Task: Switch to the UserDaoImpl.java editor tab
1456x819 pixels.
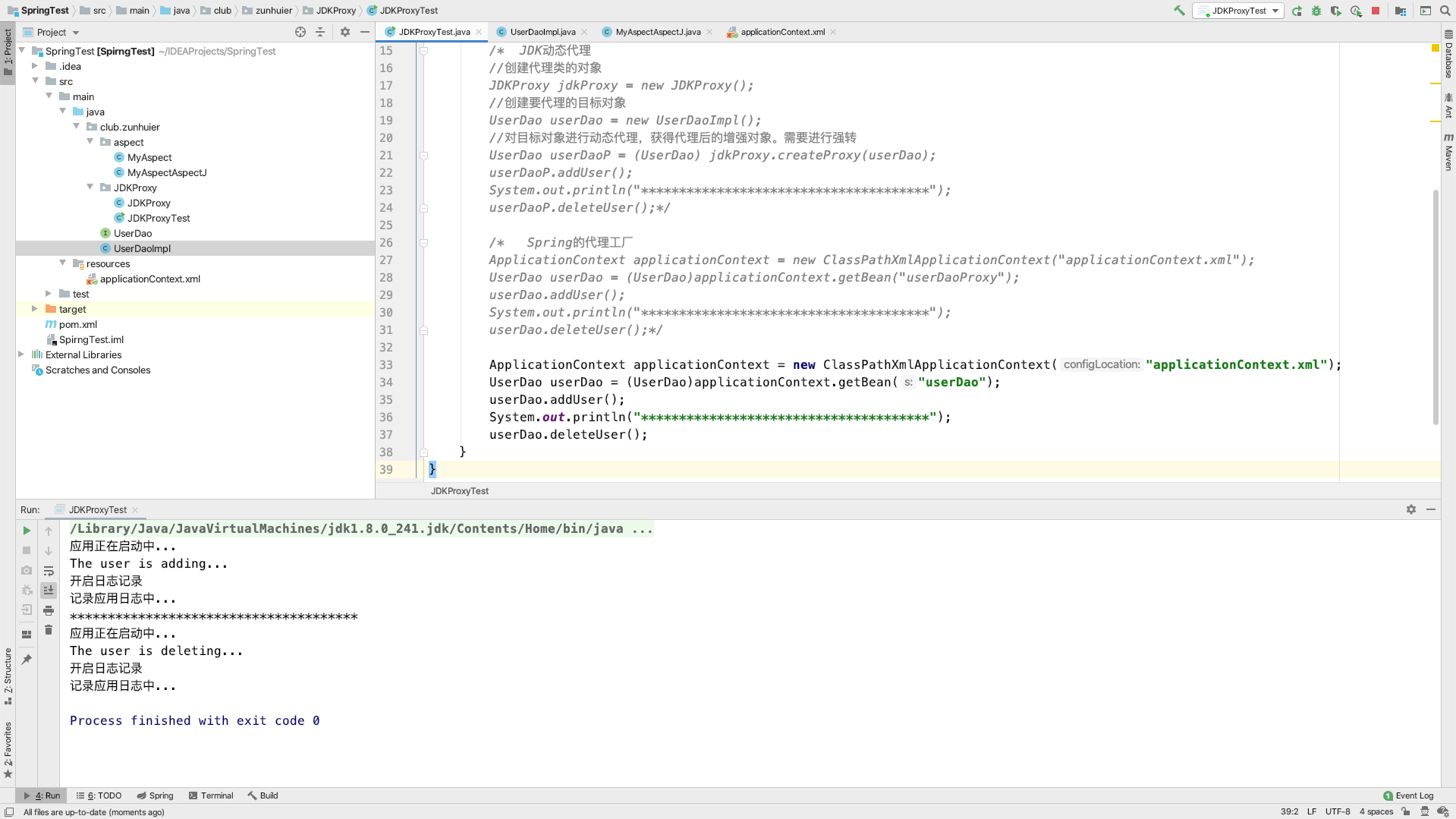Action: coord(542,32)
